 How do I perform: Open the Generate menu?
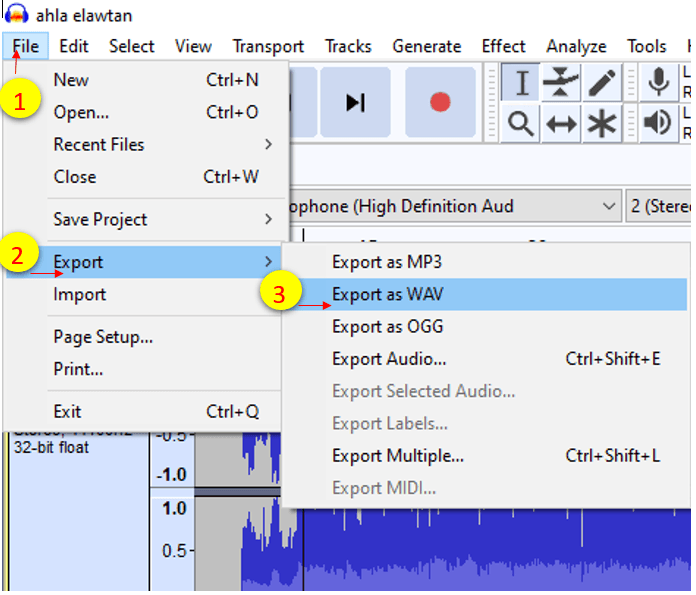(427, 46)
